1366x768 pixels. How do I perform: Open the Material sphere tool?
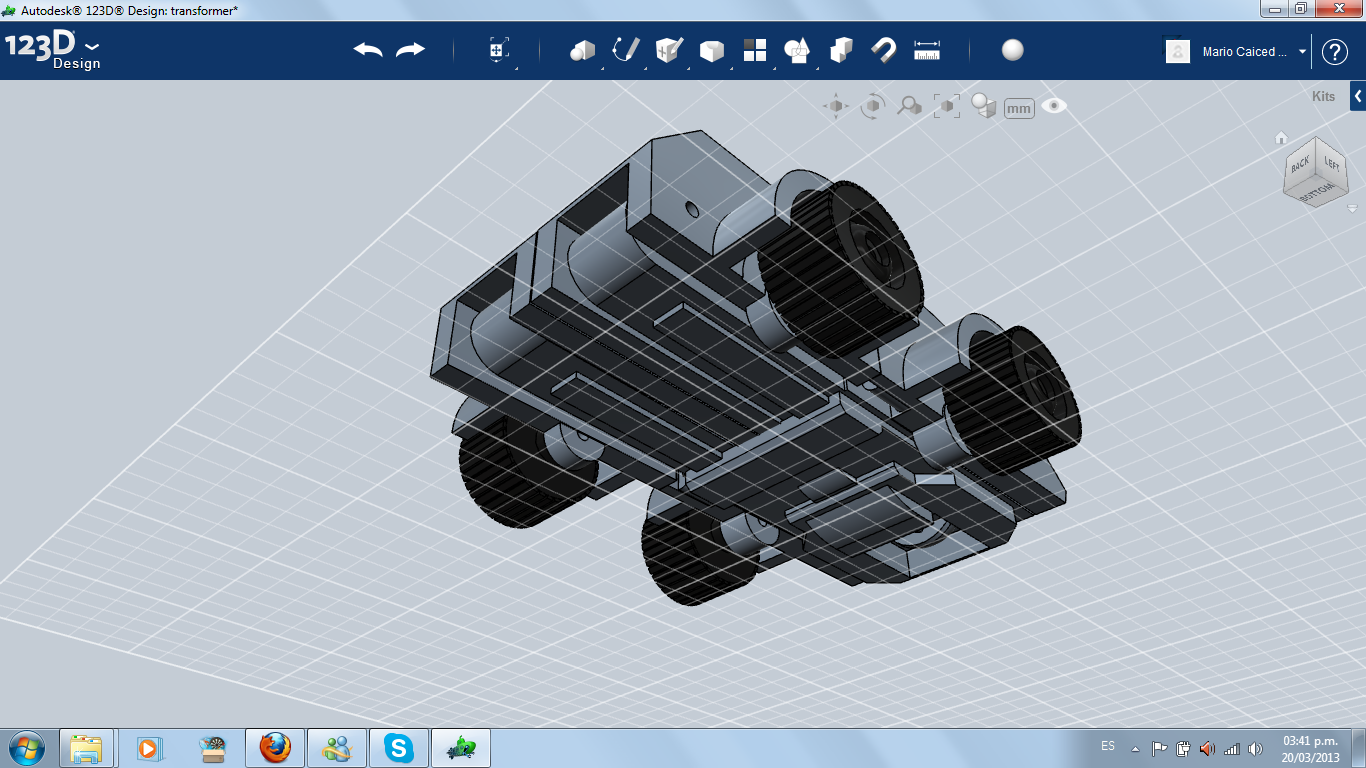point(1013,50)
